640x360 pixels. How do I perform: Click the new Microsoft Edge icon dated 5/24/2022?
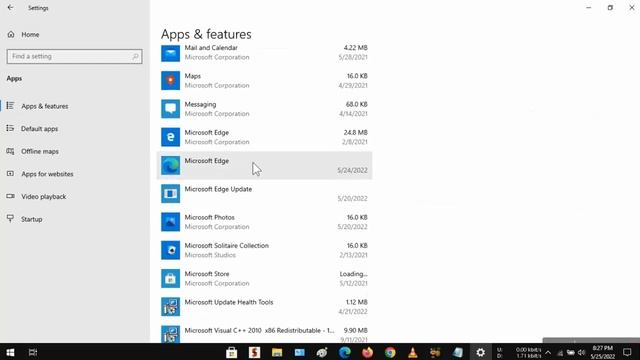(170, 165)
